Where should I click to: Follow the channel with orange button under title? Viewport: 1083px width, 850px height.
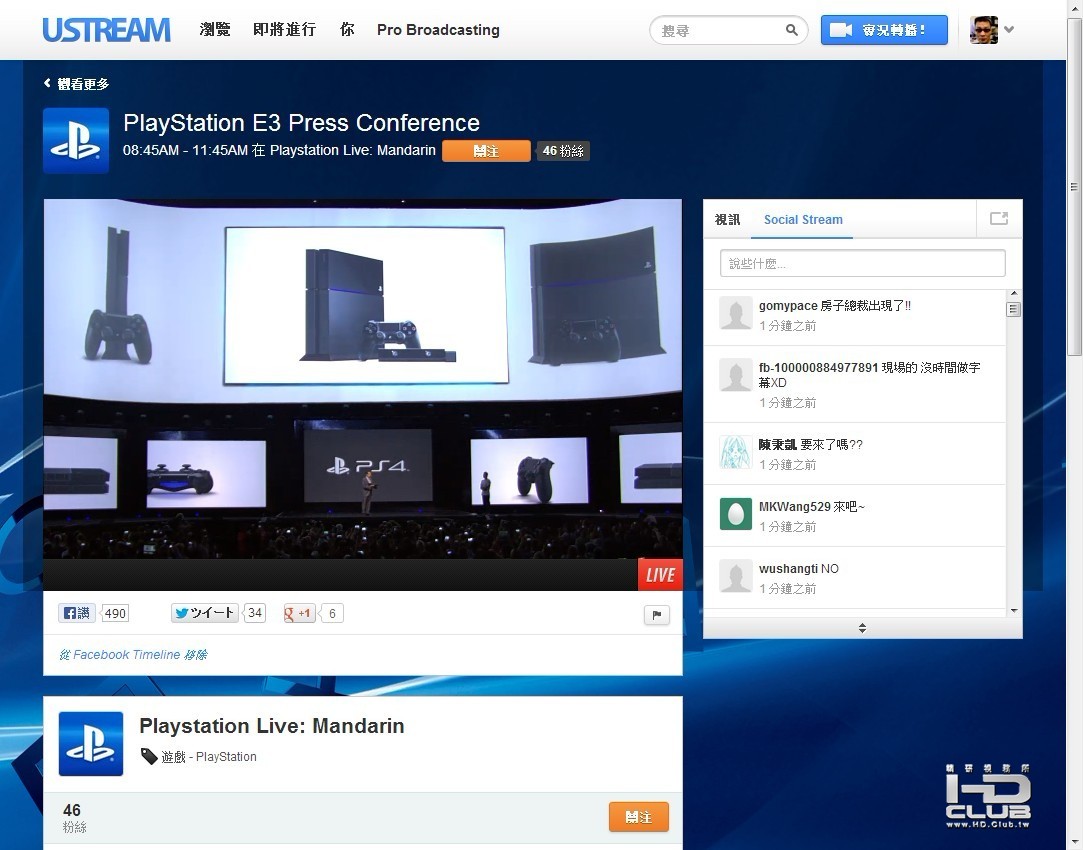pos(486,151)
